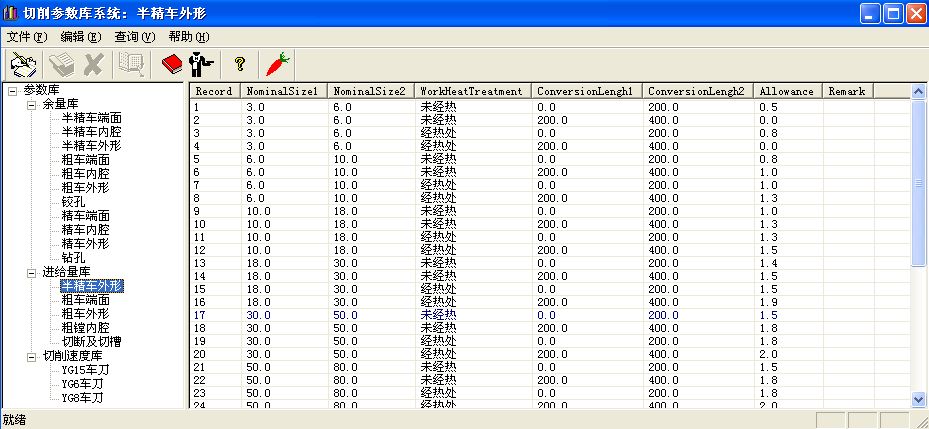Open the 查询(V) menu
The width and height of the screenshot is (929, 429).
[135, 36]
